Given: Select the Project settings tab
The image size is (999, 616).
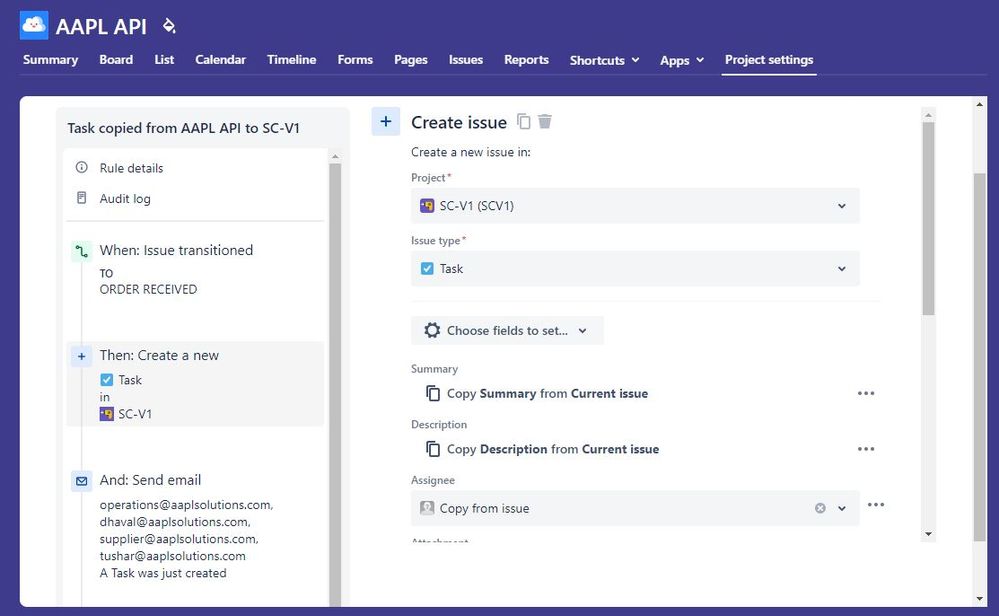Looking at the screenshot, I should (x=769, y=59).
